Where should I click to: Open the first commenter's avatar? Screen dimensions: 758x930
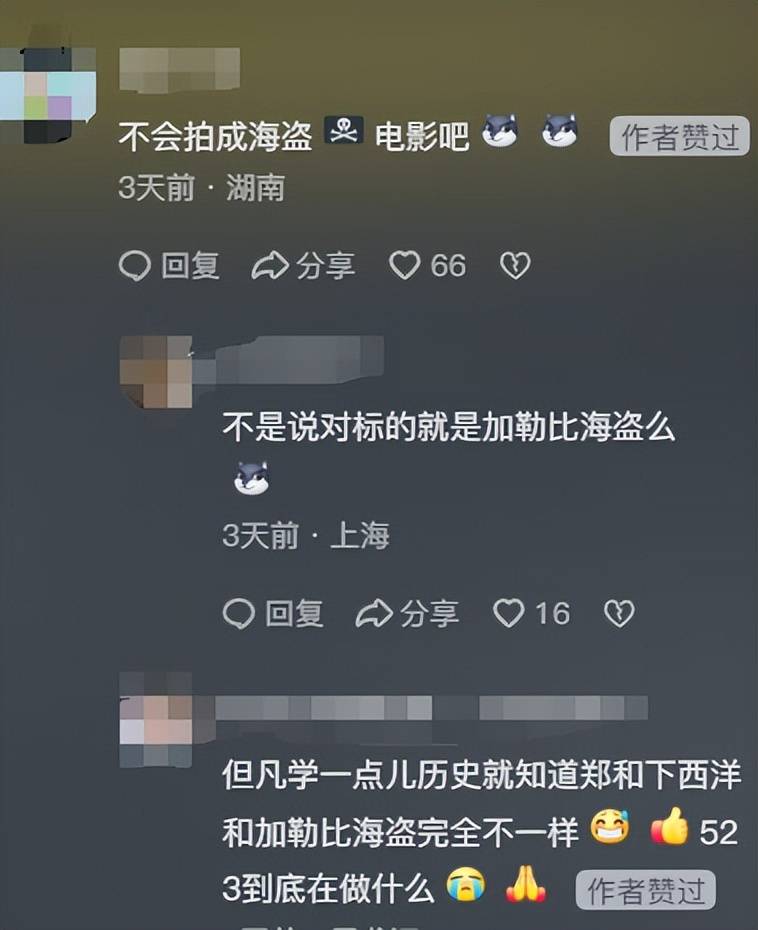click(48, 95)
